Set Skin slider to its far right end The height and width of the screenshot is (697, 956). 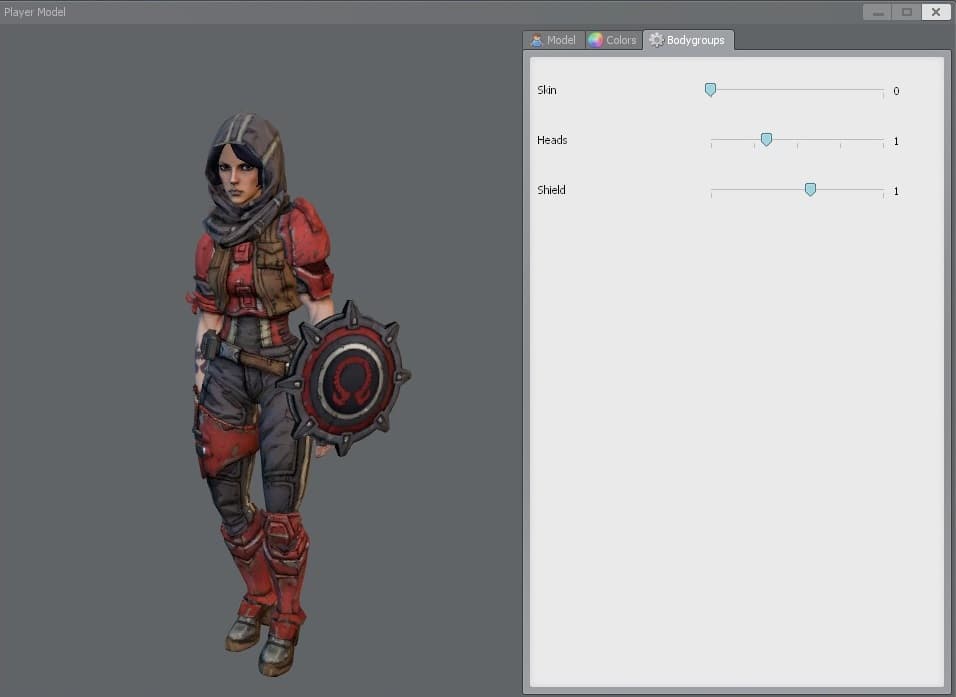883,90
